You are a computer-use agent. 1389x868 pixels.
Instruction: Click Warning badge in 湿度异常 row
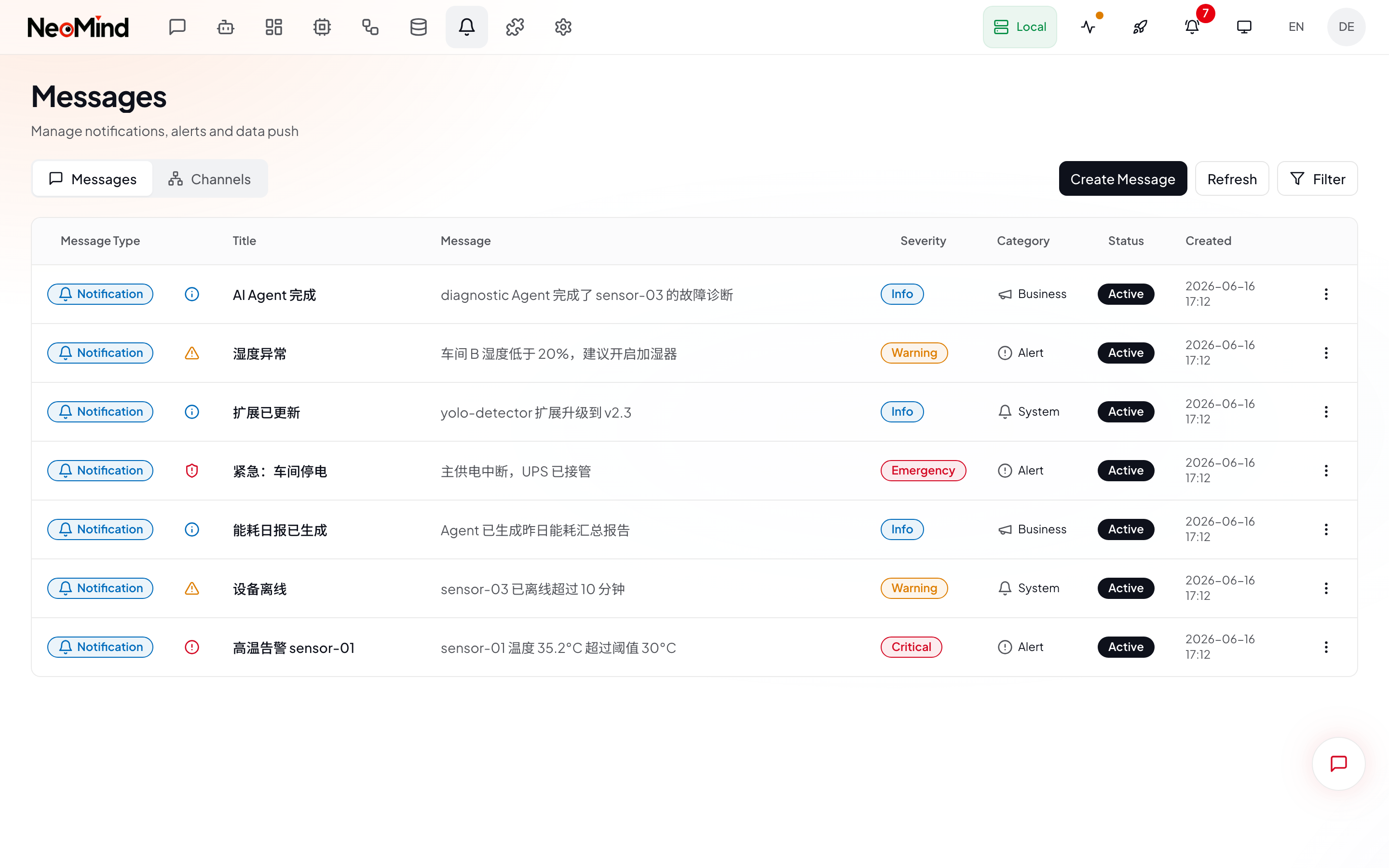pos(914,353)
